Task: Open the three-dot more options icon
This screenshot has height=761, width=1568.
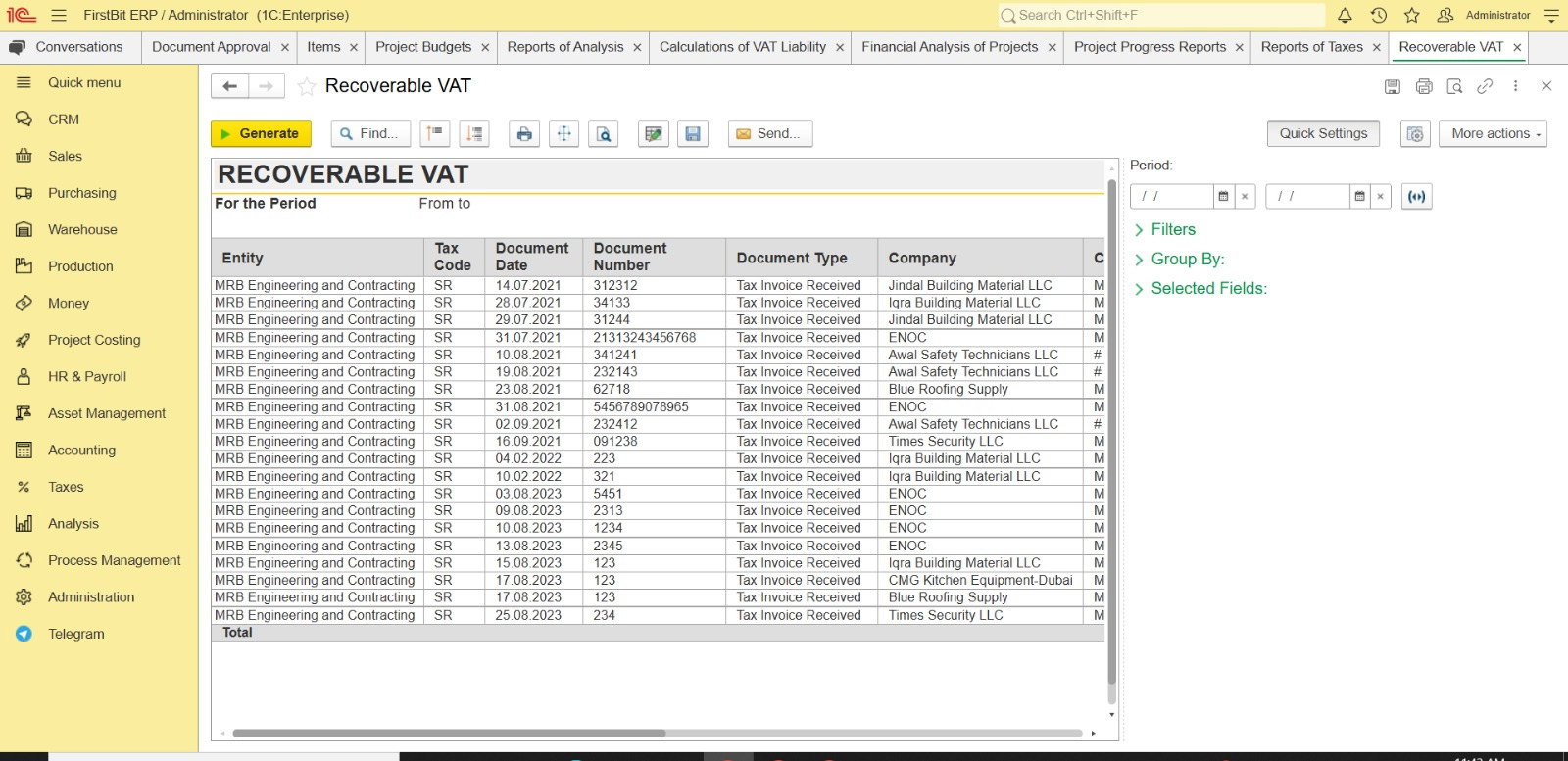Action: (x=1515, y=86)
